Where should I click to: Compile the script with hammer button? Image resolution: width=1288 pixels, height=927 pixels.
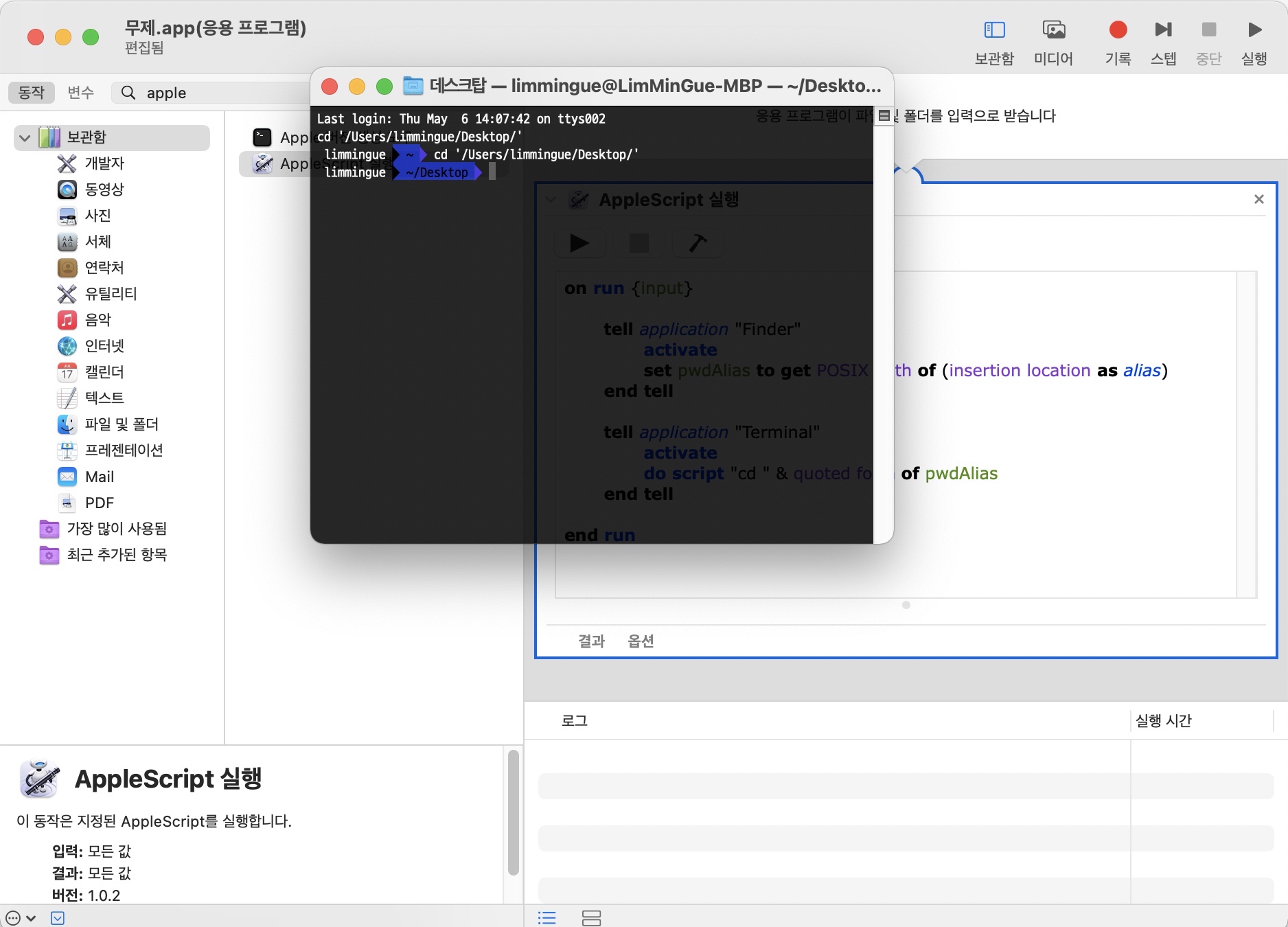[x=698, y=243]
